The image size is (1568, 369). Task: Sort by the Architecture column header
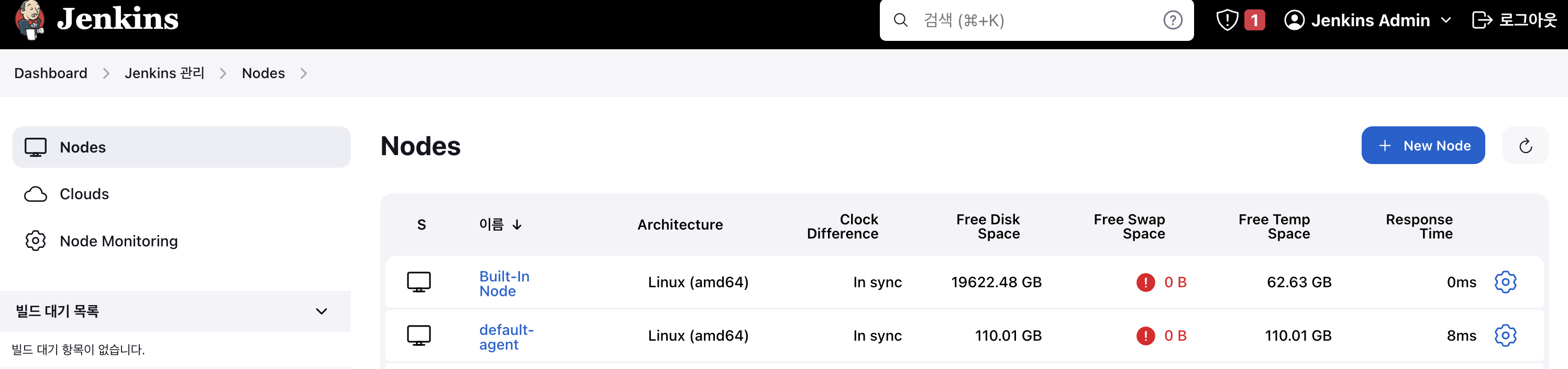(680, 225)
